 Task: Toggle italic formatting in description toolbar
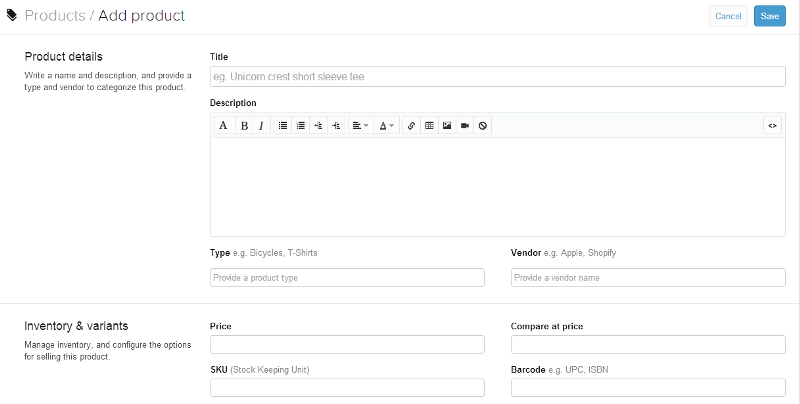(261, 126)
